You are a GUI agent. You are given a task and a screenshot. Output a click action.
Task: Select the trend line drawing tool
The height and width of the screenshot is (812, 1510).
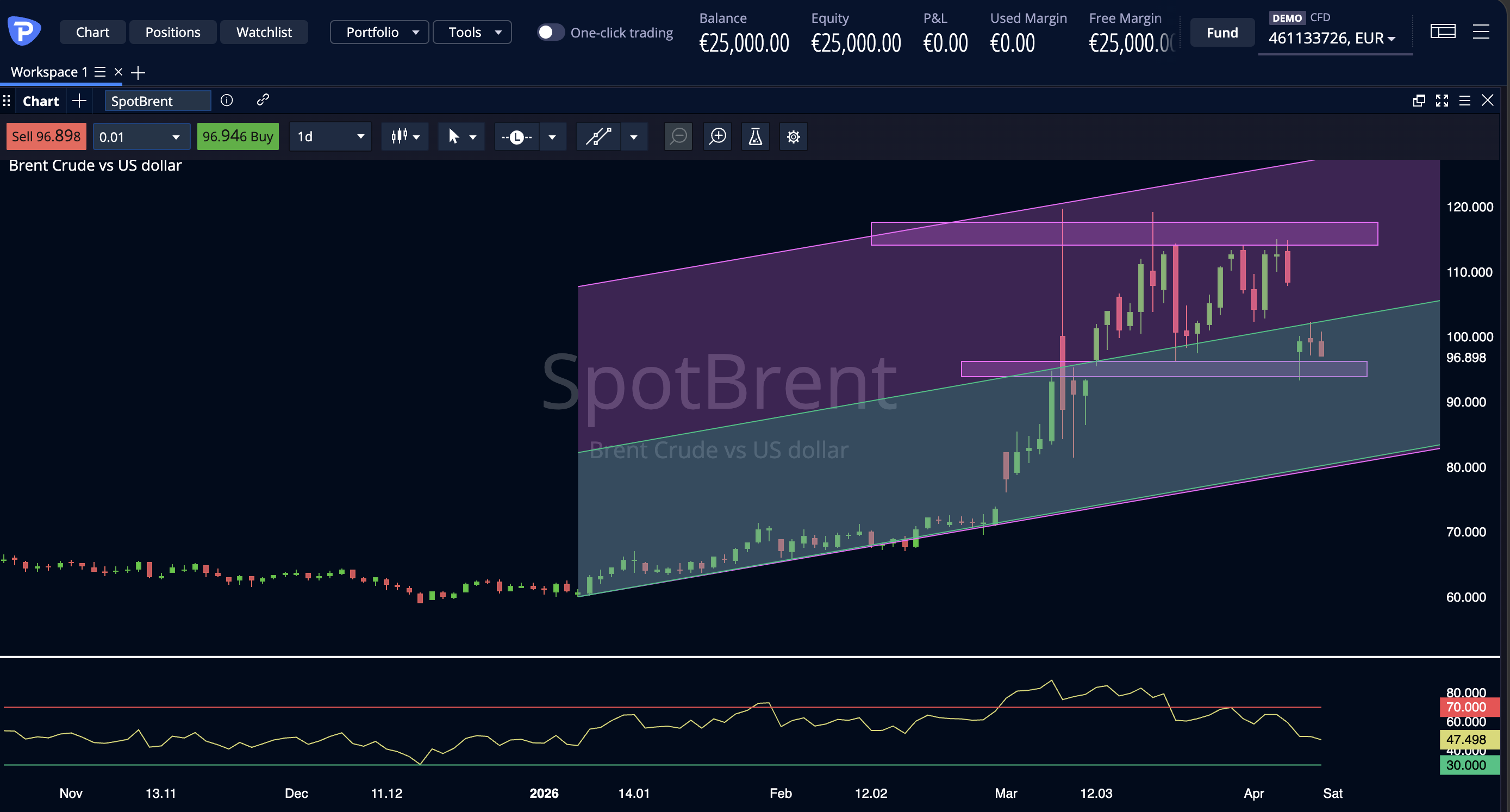[x=598, y=136]
